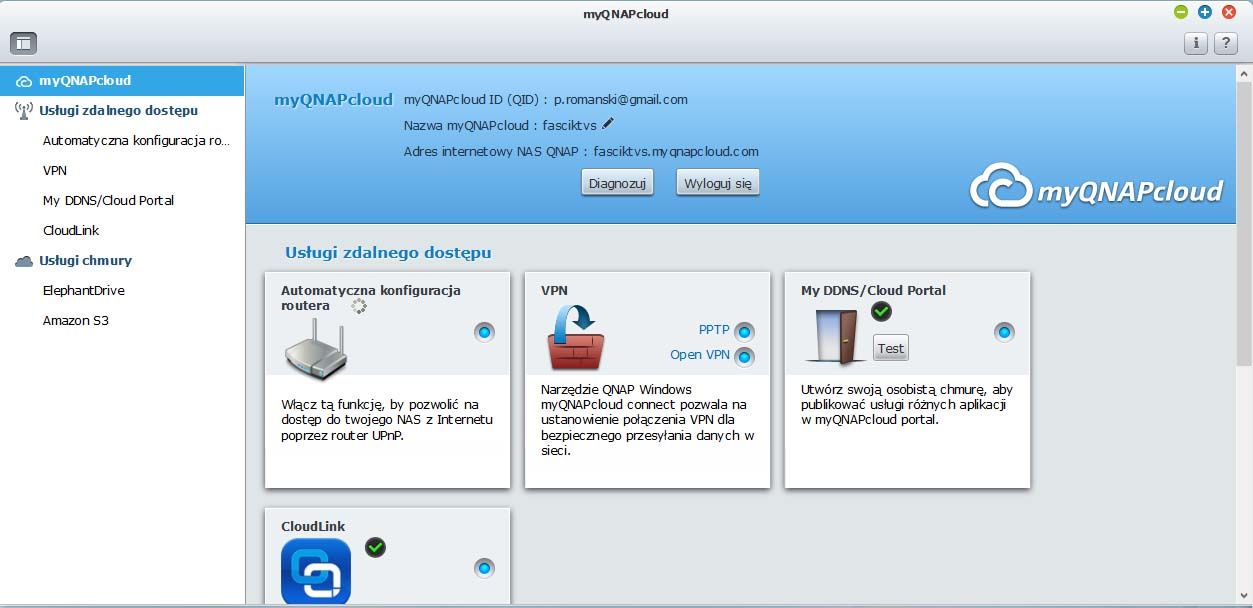Click the Automatyczna konfiguracja routera card title

[x=371, y=298]
